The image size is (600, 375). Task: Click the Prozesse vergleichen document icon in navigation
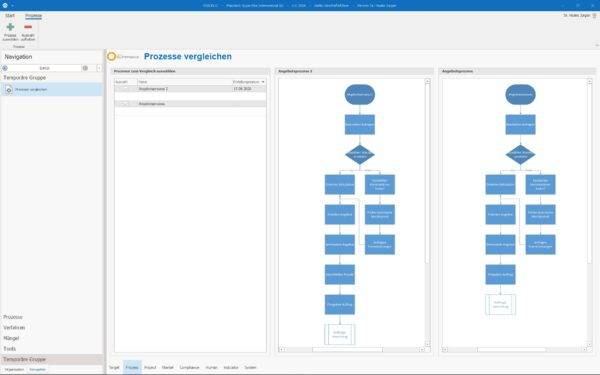pos(8,90)
